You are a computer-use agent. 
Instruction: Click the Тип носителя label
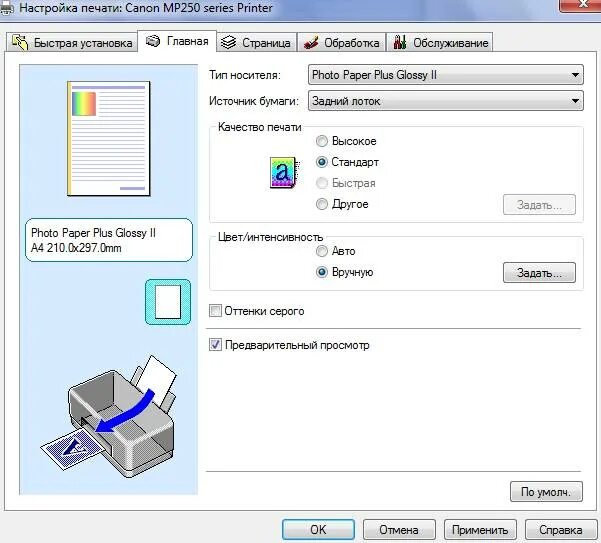245,75
